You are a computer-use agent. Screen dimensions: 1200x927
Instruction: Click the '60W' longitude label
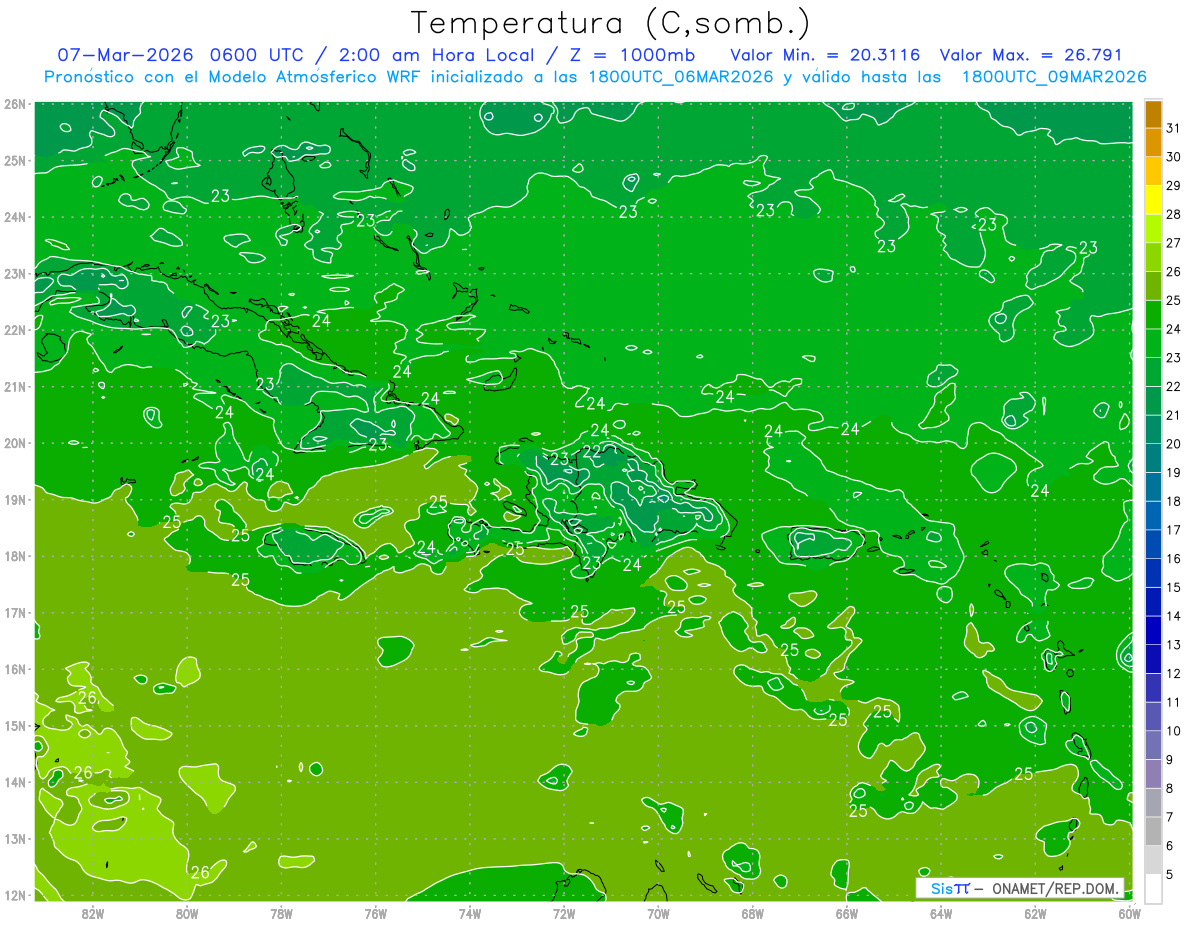(1130, 913)
